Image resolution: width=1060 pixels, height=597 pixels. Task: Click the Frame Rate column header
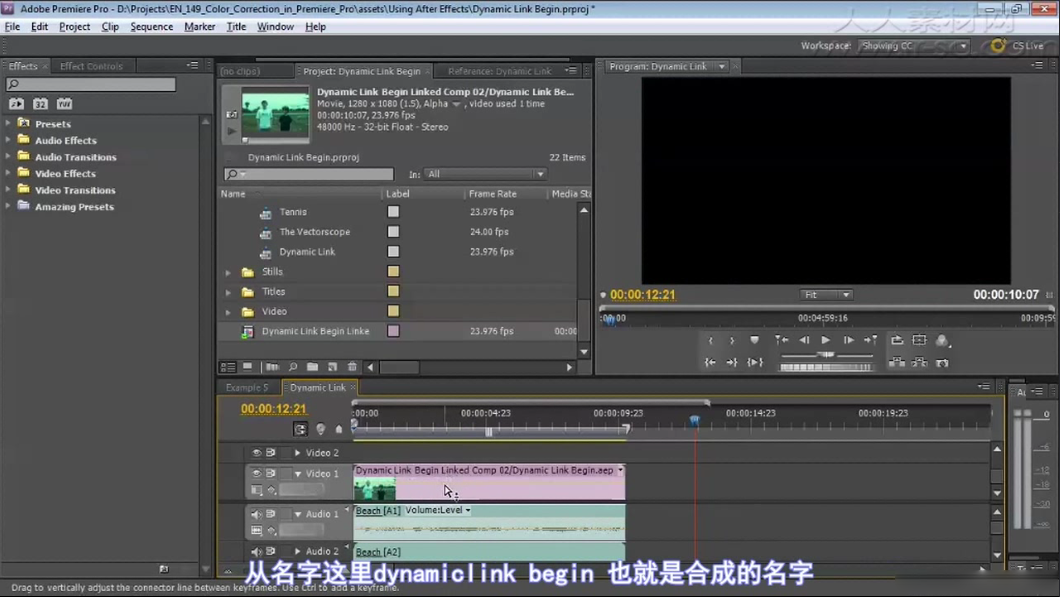pyautogui.click(x=493, y=193)
